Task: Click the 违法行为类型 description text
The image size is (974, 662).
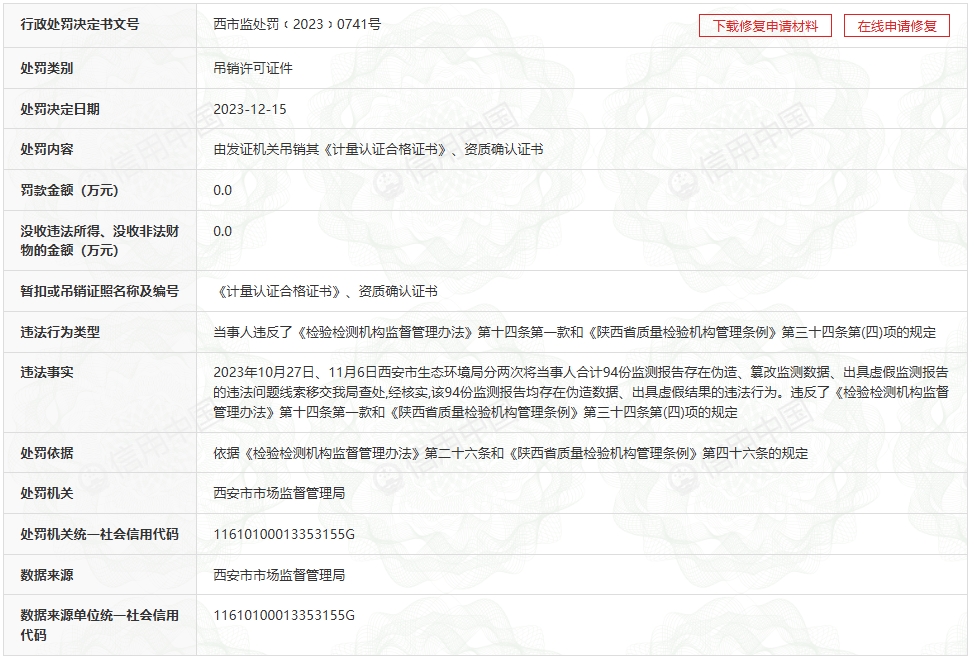Action: [574, 332]
